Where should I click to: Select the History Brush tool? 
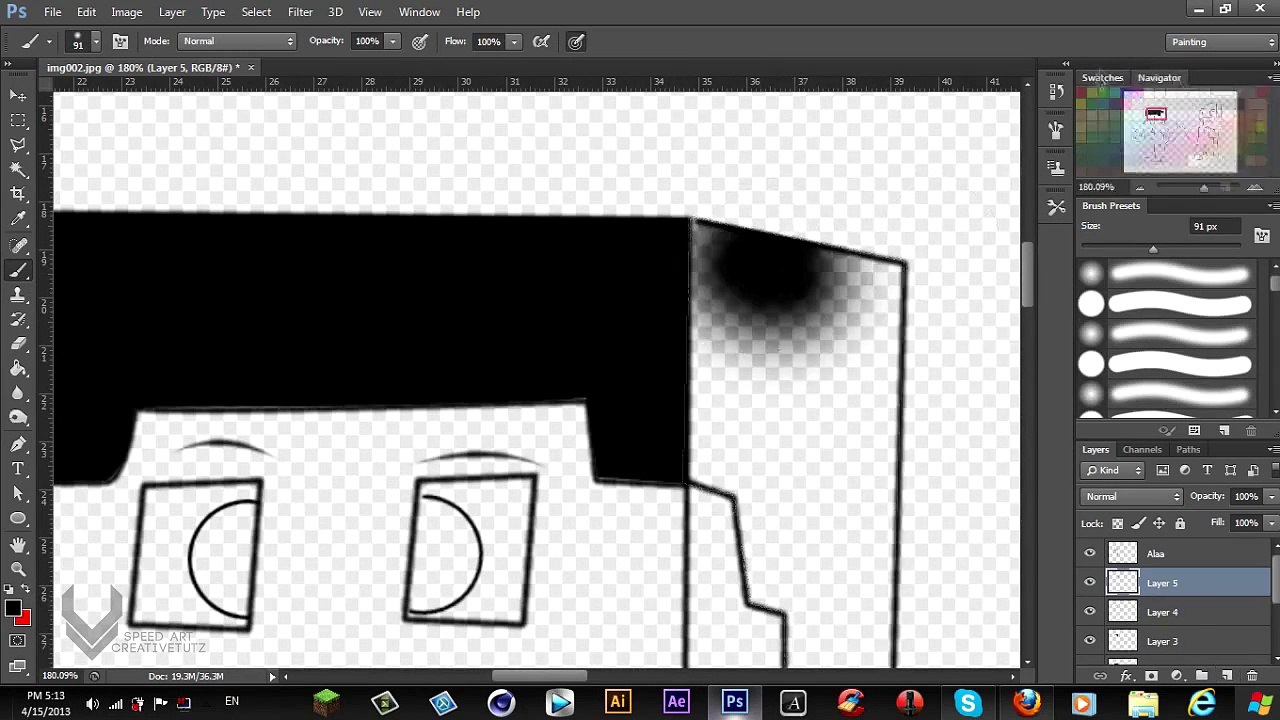tap(18, 319)
